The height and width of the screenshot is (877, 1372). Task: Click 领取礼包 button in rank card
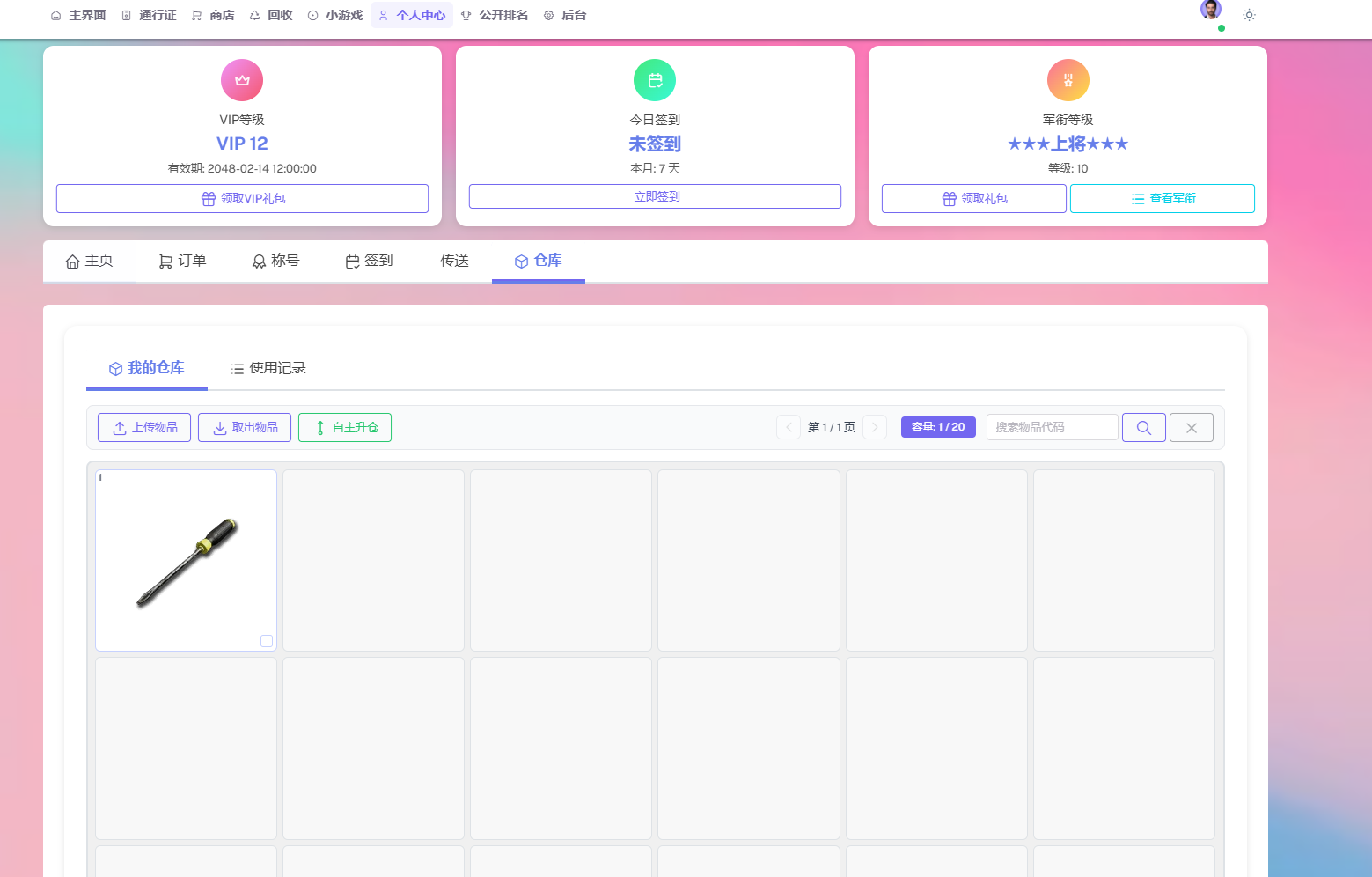point(974,198)
